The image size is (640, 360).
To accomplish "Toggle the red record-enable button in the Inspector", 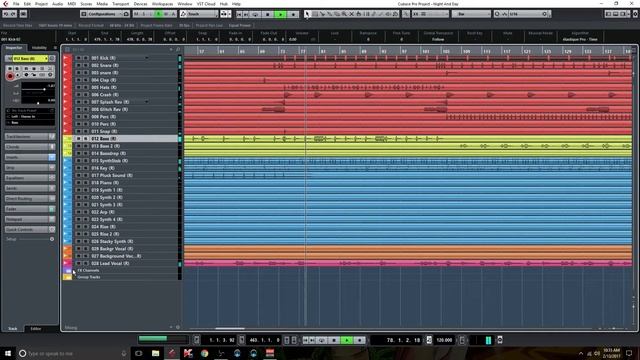I will [10, 76].
